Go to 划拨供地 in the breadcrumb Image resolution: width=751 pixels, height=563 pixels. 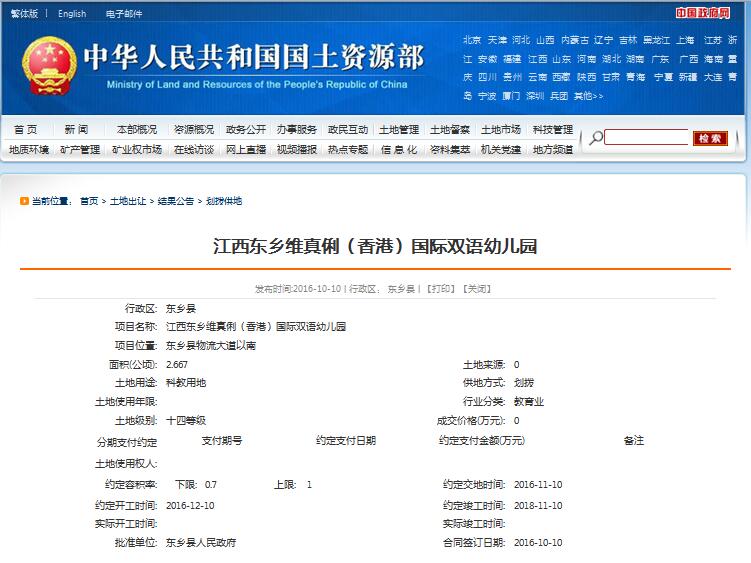coord(224,201)
